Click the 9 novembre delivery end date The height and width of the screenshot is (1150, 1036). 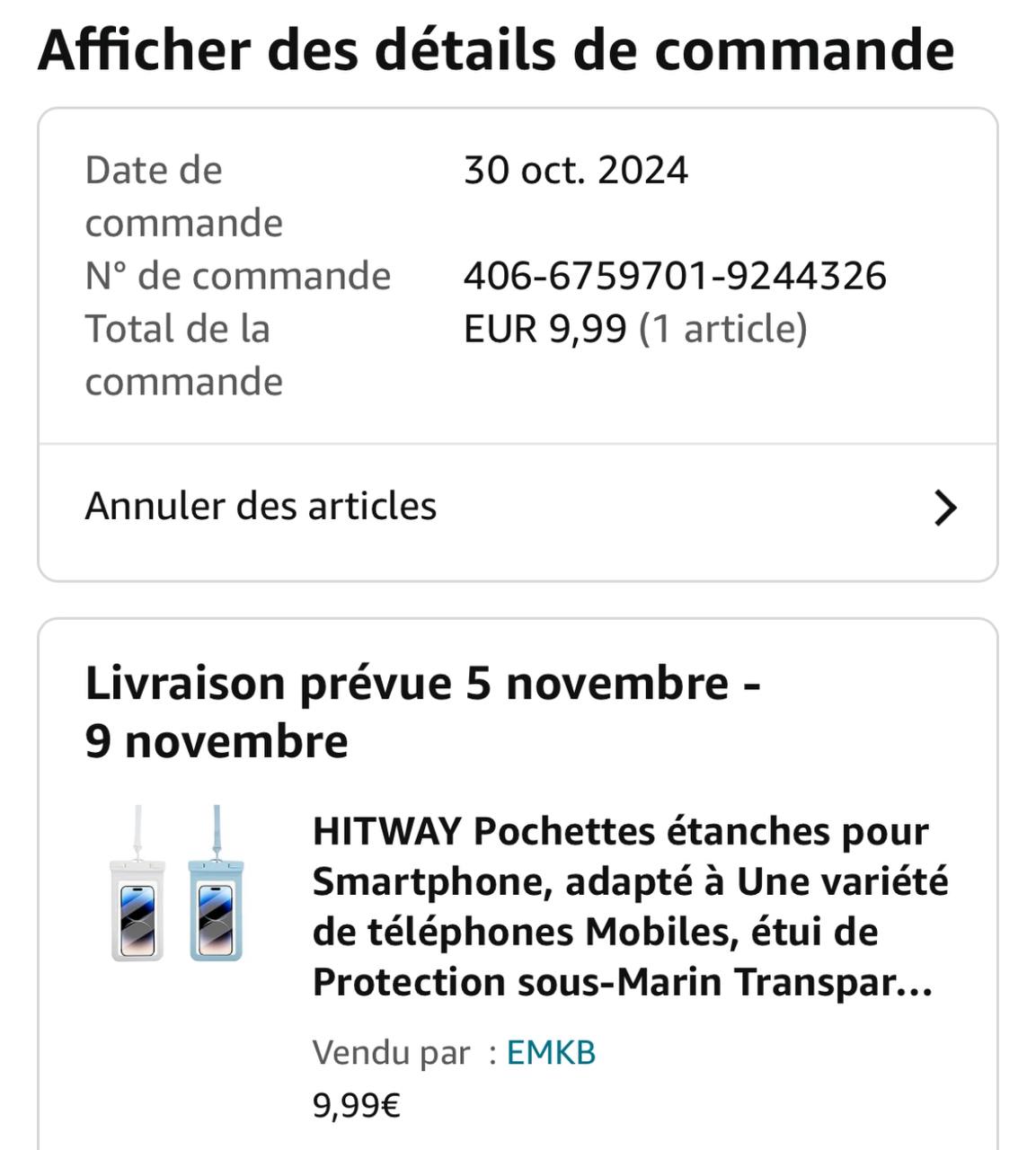tap(216, 742)
